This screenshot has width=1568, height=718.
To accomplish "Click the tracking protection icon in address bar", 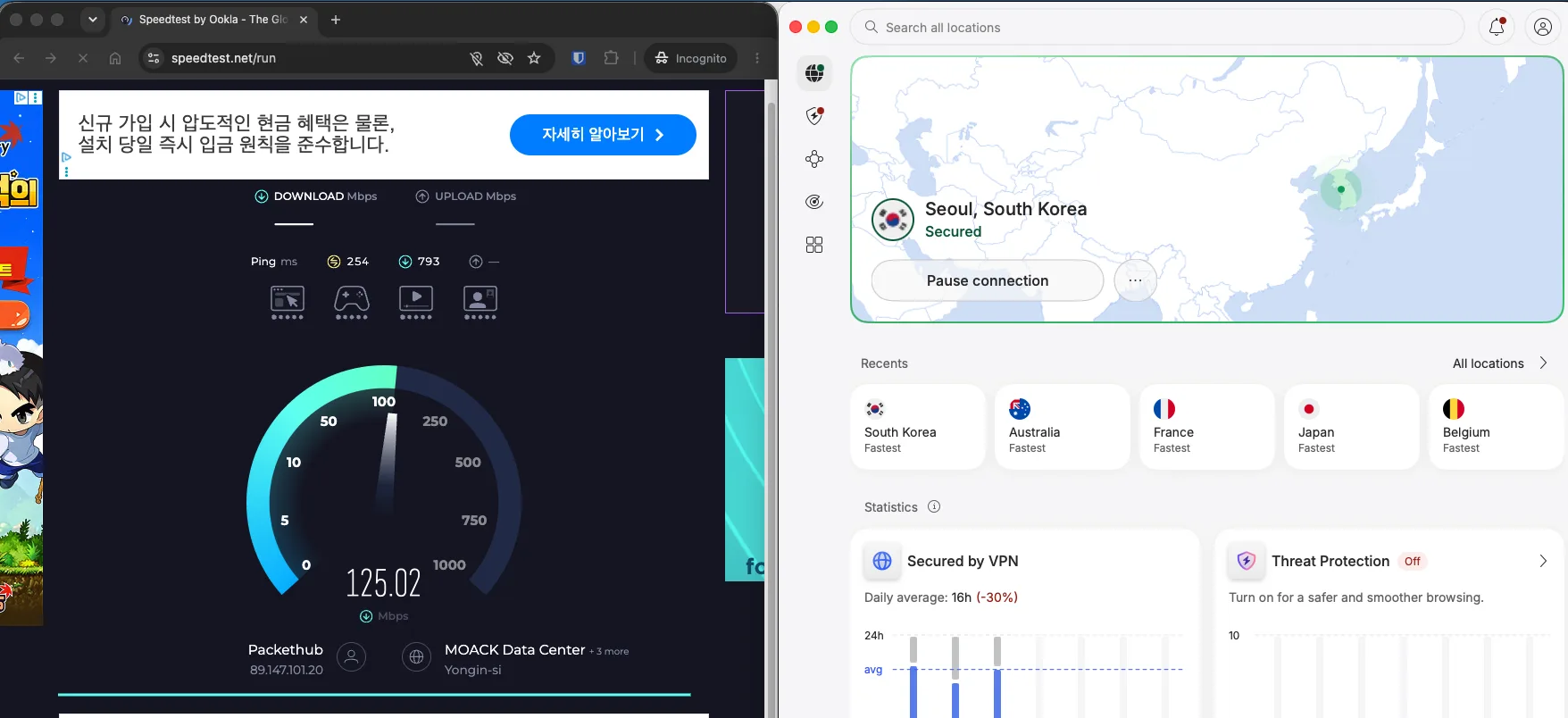I will coord(477,58).
